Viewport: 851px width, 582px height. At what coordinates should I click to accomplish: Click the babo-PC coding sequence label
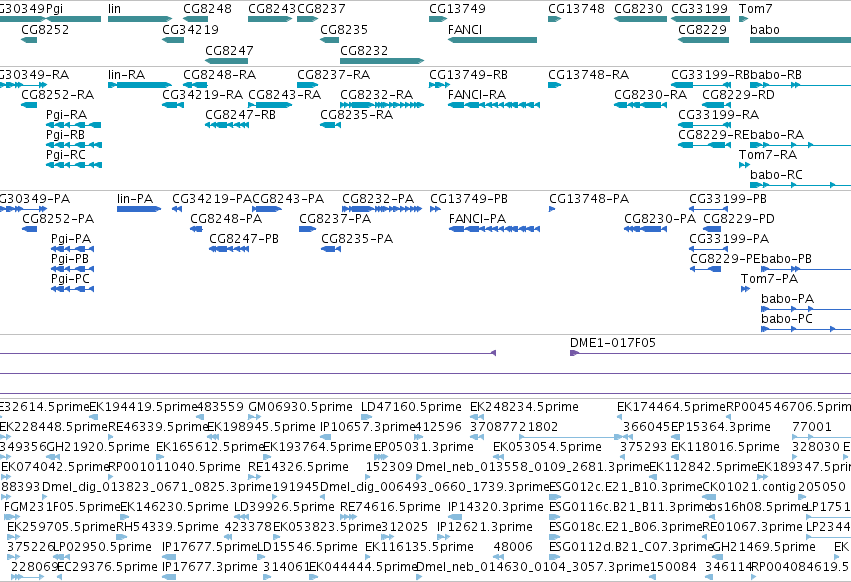click(787, 319)
